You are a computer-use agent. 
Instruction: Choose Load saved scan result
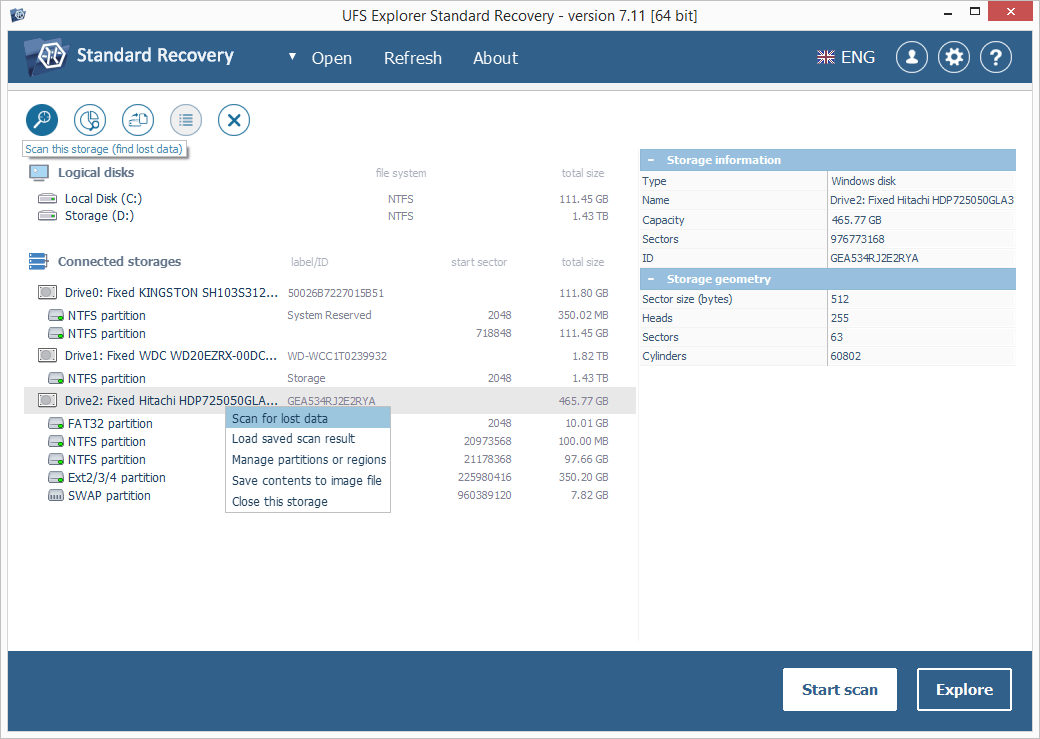tap(308, 439)
